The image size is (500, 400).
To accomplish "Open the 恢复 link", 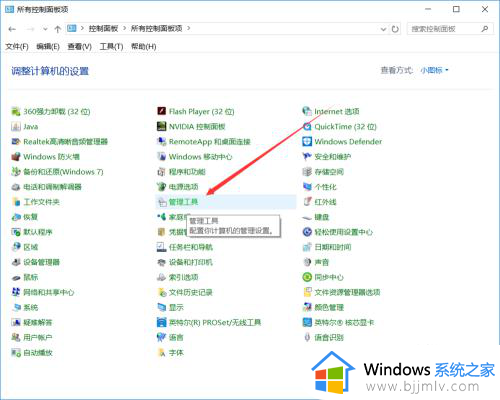I will click(31, 217).
